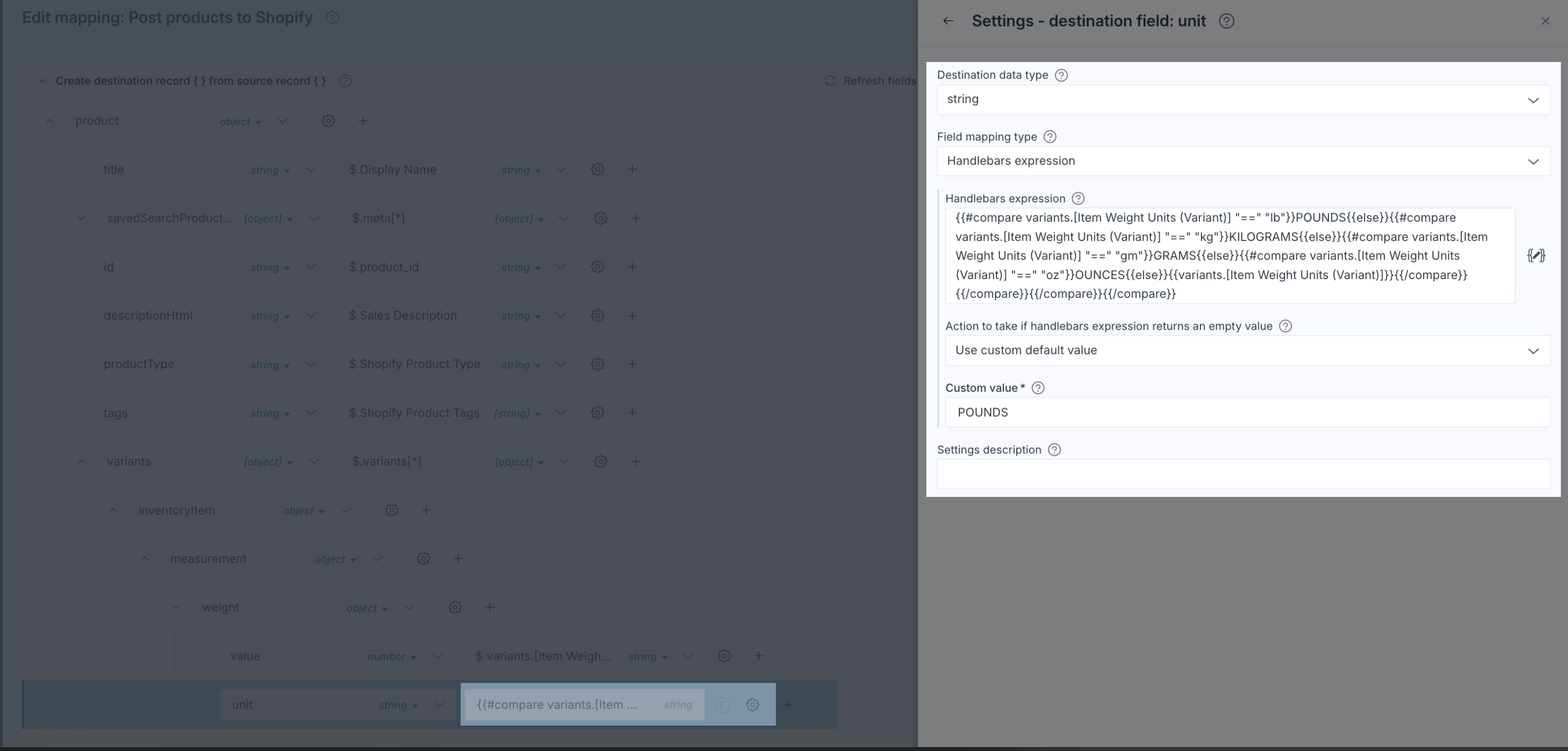1568x751 pixels.
Task: Collapse the variants tree node
Action: point(81,461)
